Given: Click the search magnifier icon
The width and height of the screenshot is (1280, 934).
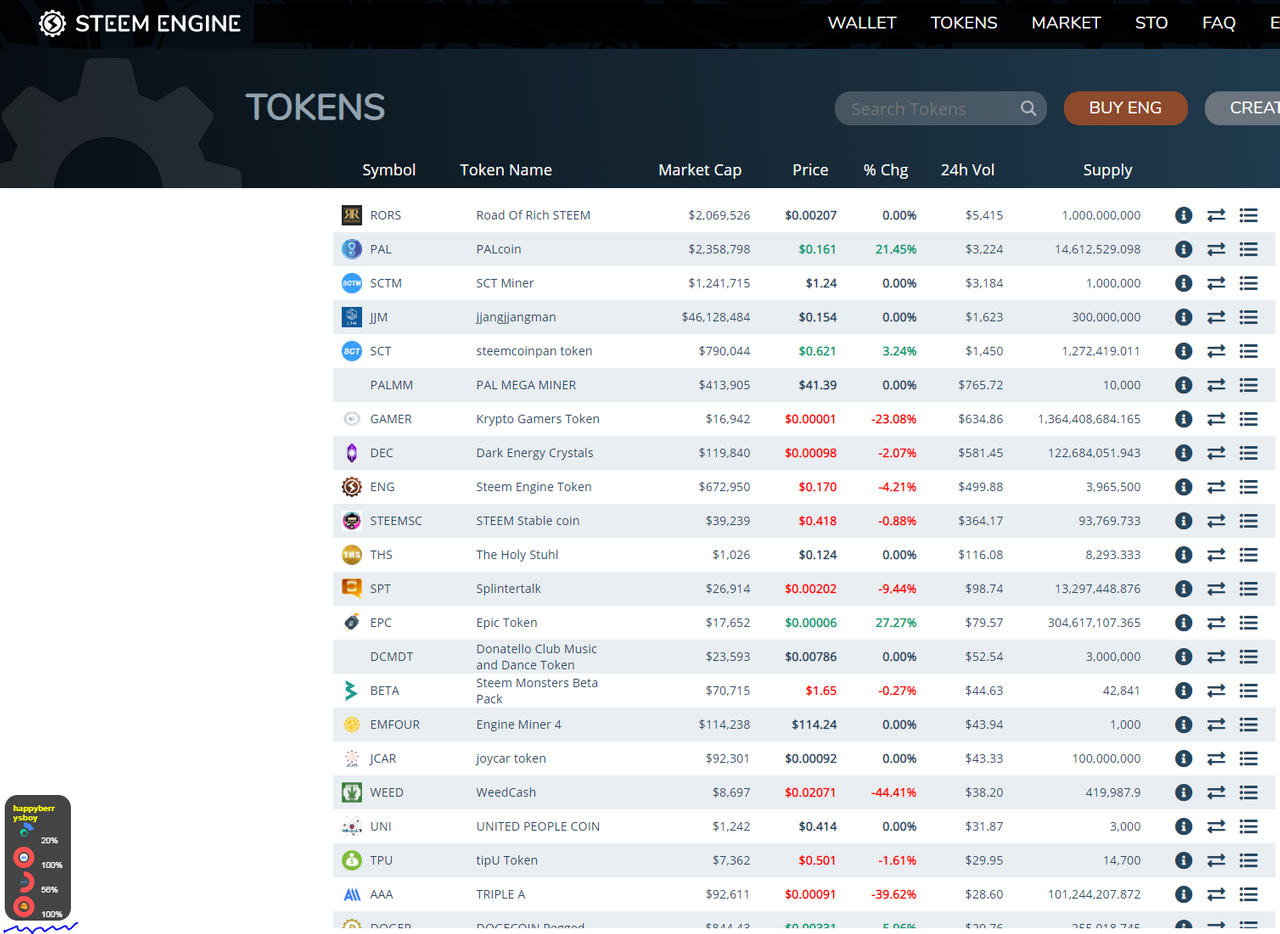Looking at the screenshot, I should [1028, 109].
